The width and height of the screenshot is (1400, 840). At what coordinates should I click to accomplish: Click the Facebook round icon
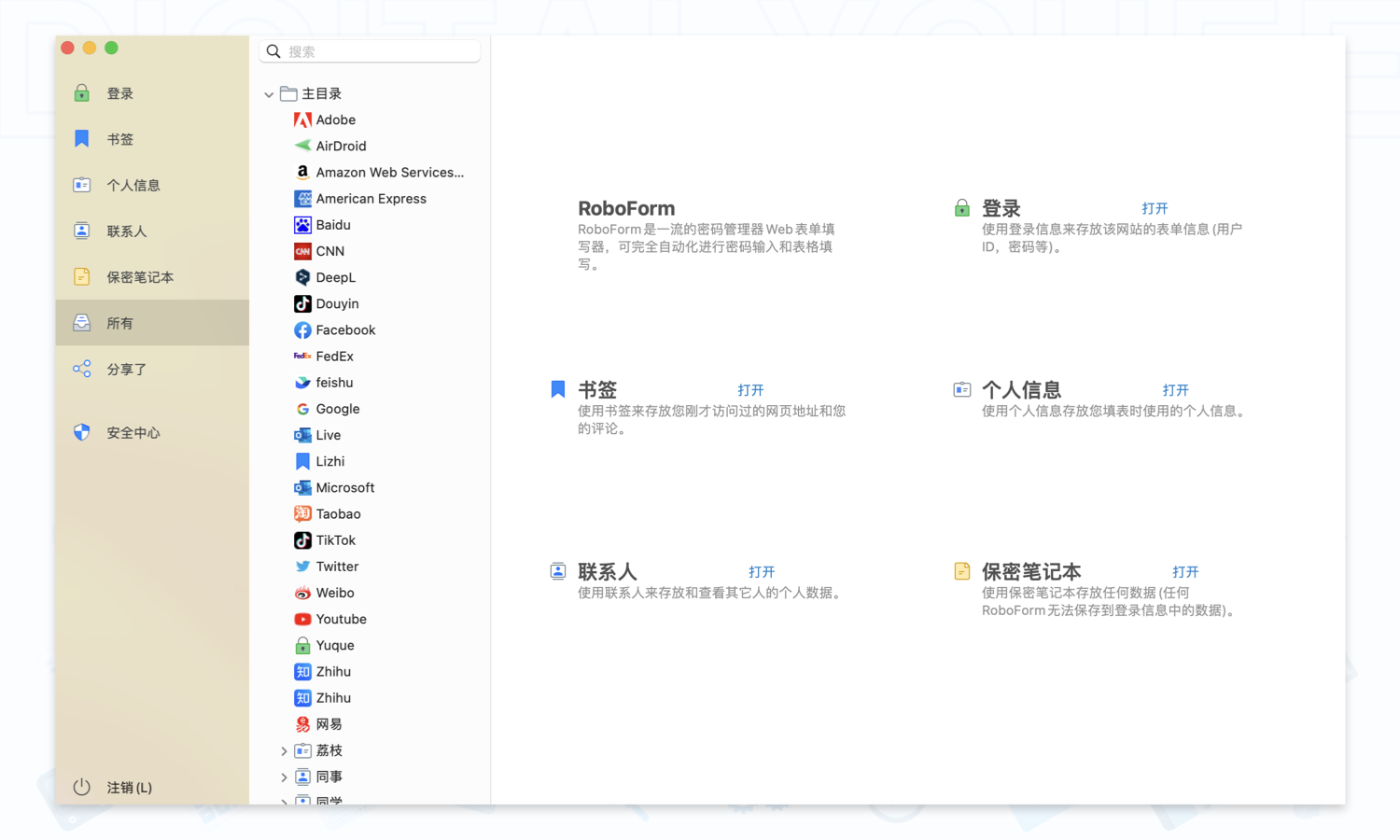pos(302,329)
